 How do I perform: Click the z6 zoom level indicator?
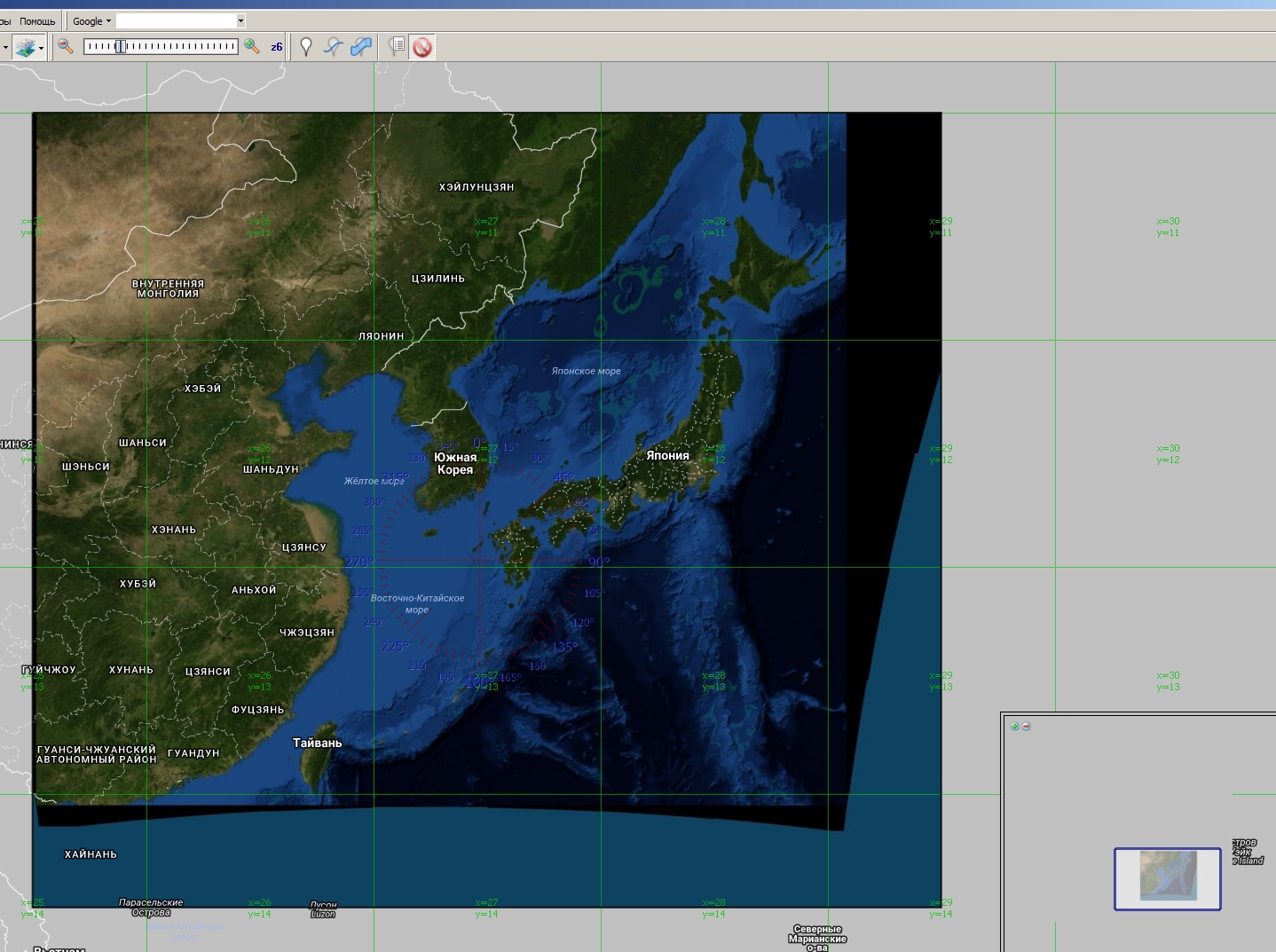277,47
